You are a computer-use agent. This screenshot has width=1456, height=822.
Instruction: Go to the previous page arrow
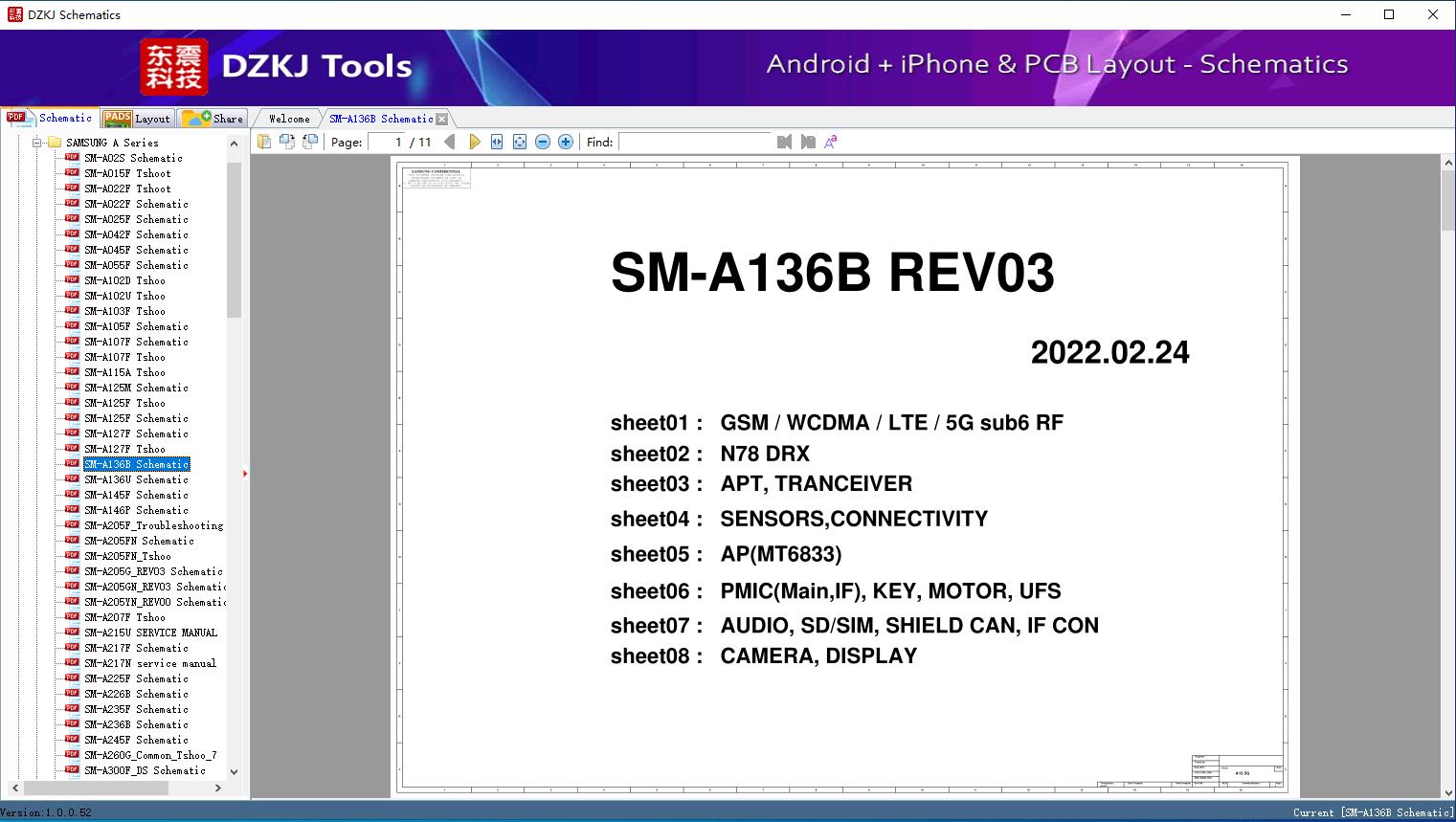(450, 142)
